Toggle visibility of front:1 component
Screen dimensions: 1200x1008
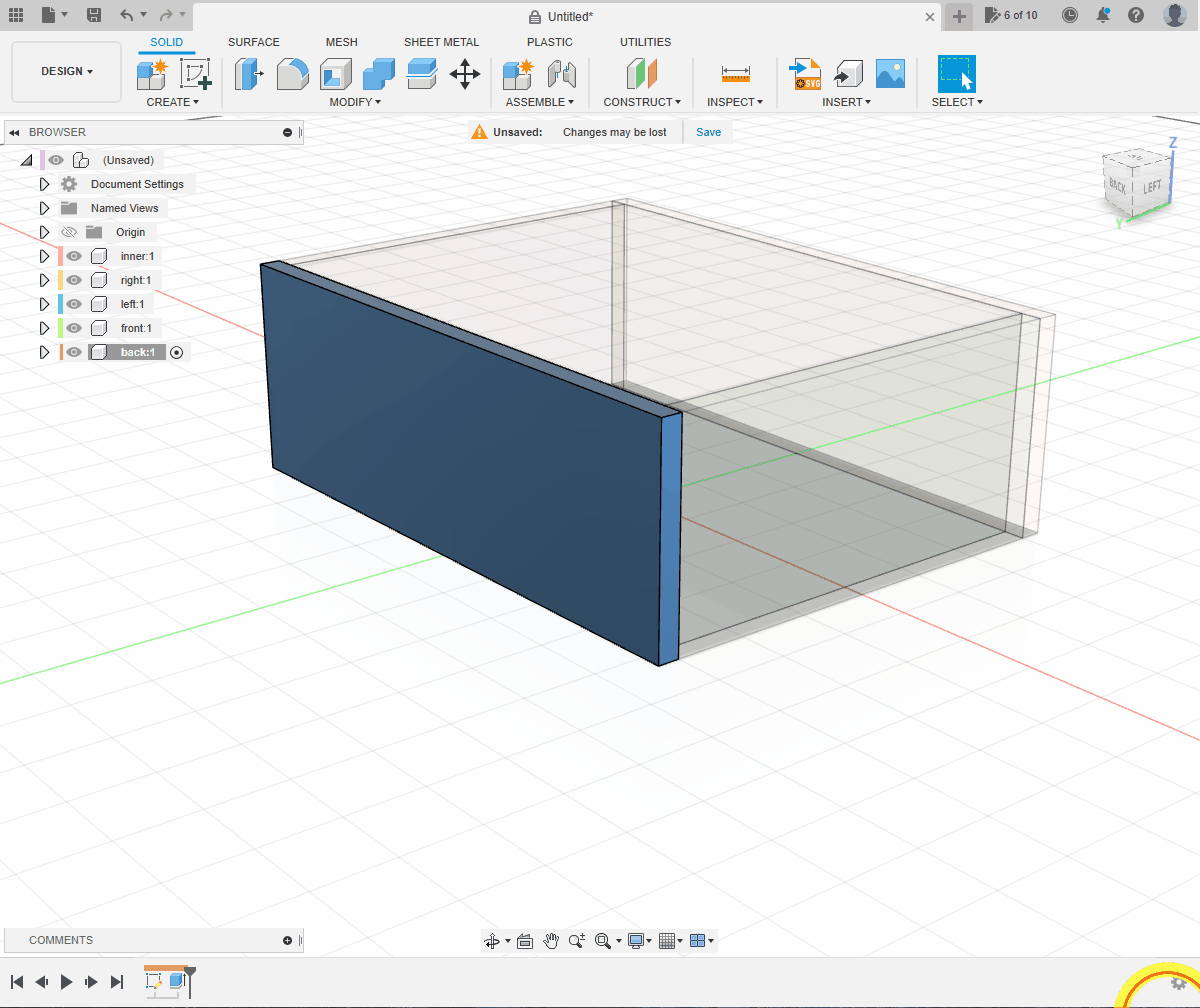coord(74,328)
